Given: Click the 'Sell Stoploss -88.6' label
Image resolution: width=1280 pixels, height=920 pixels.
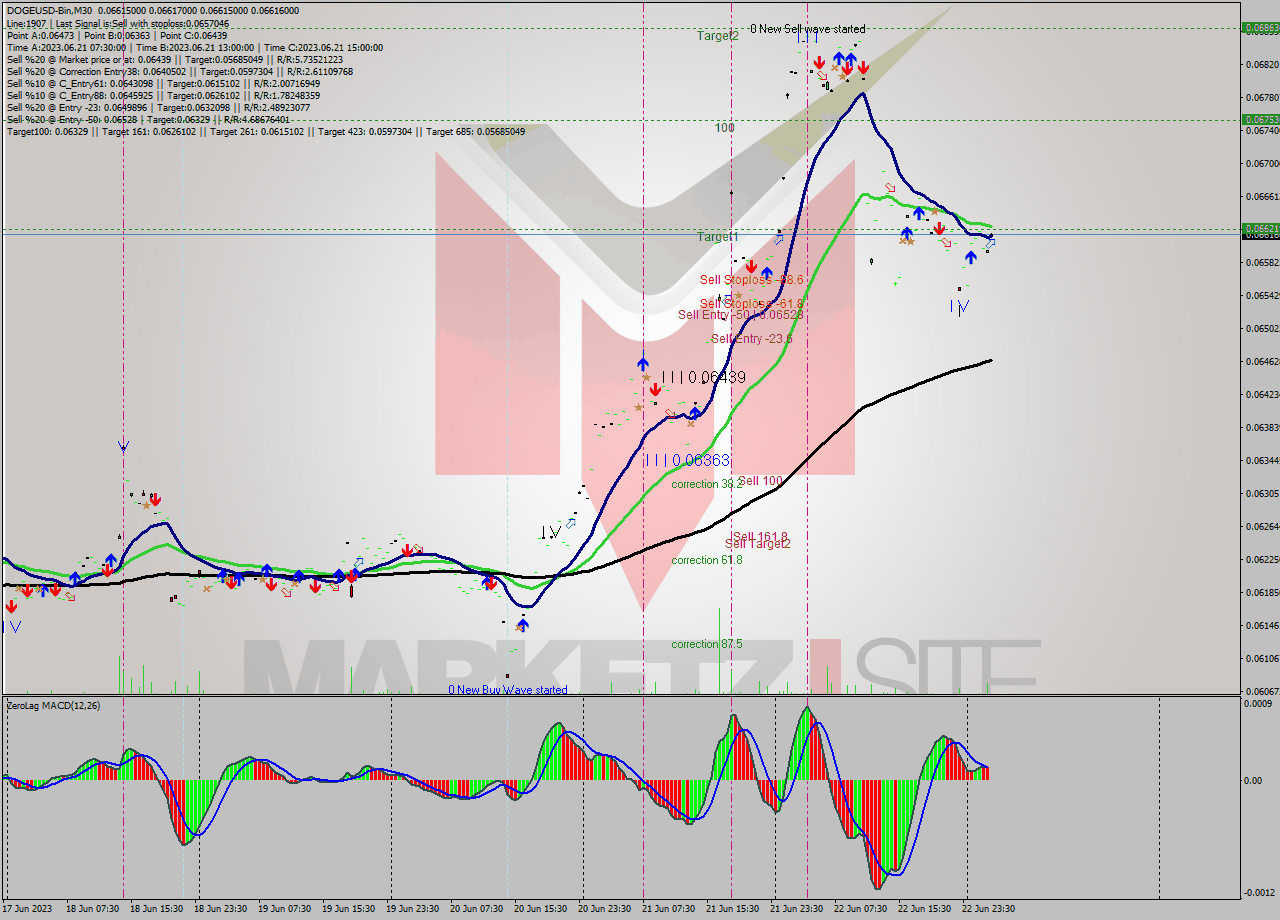Looking at the screenshot, I should click(751, 281).
